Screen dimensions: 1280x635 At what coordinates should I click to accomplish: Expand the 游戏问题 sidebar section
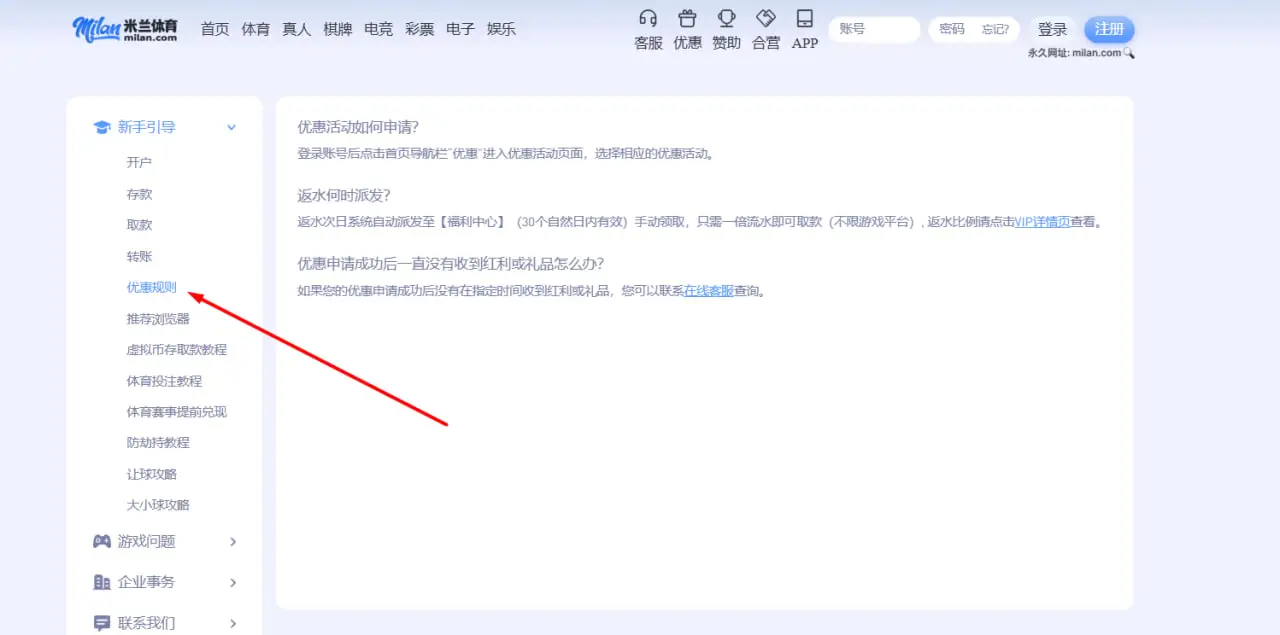(232, 541)
